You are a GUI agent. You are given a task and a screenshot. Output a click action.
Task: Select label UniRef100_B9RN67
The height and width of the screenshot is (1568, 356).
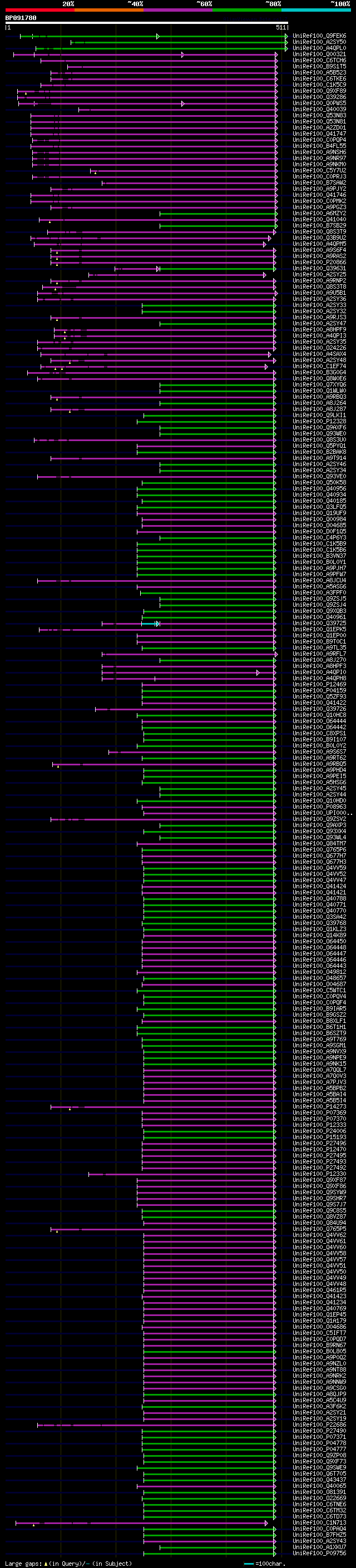pos(319,1345)
